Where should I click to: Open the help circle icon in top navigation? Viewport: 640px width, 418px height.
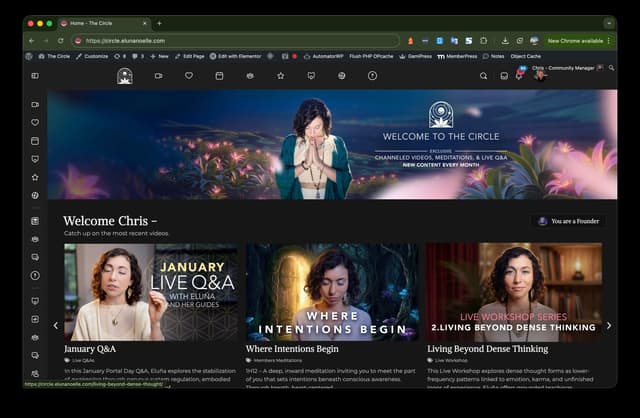pos(372,76)
